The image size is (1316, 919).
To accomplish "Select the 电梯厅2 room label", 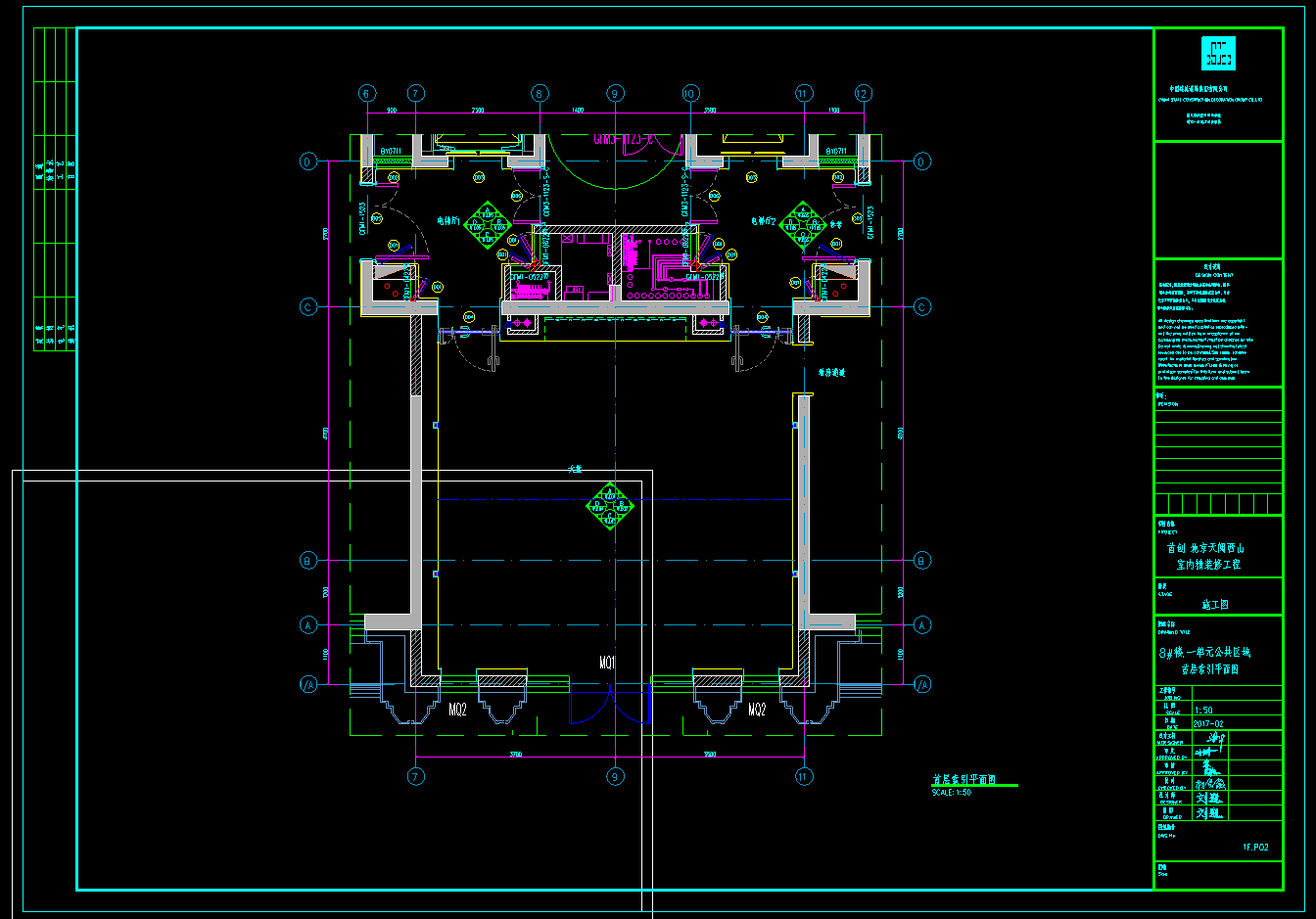I will point(764,222).
